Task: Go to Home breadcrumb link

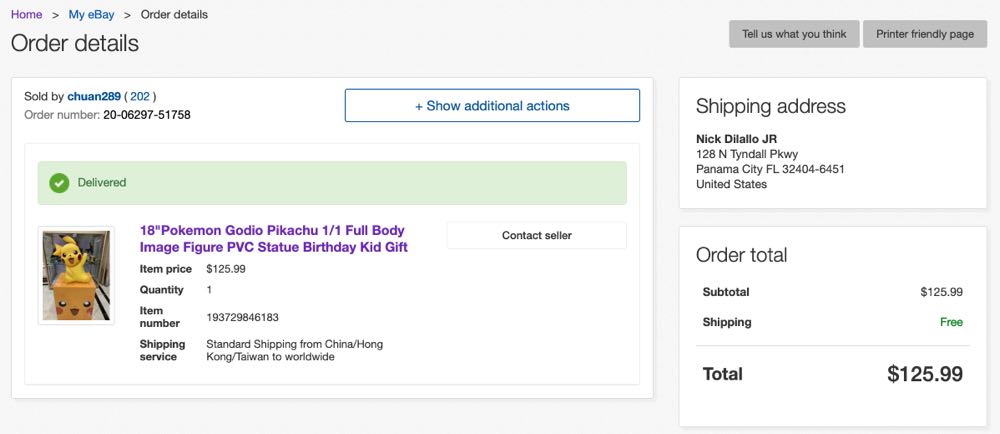Action: [x=27, y=15]
